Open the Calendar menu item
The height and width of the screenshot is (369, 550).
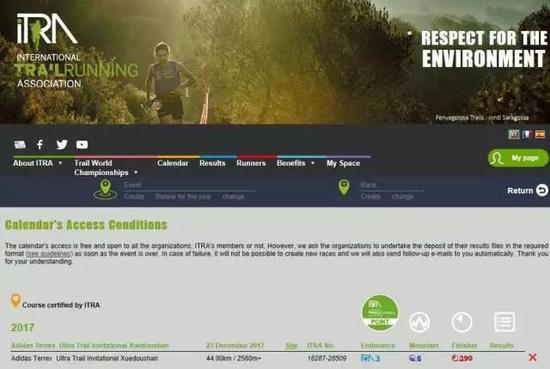[173, 163]
